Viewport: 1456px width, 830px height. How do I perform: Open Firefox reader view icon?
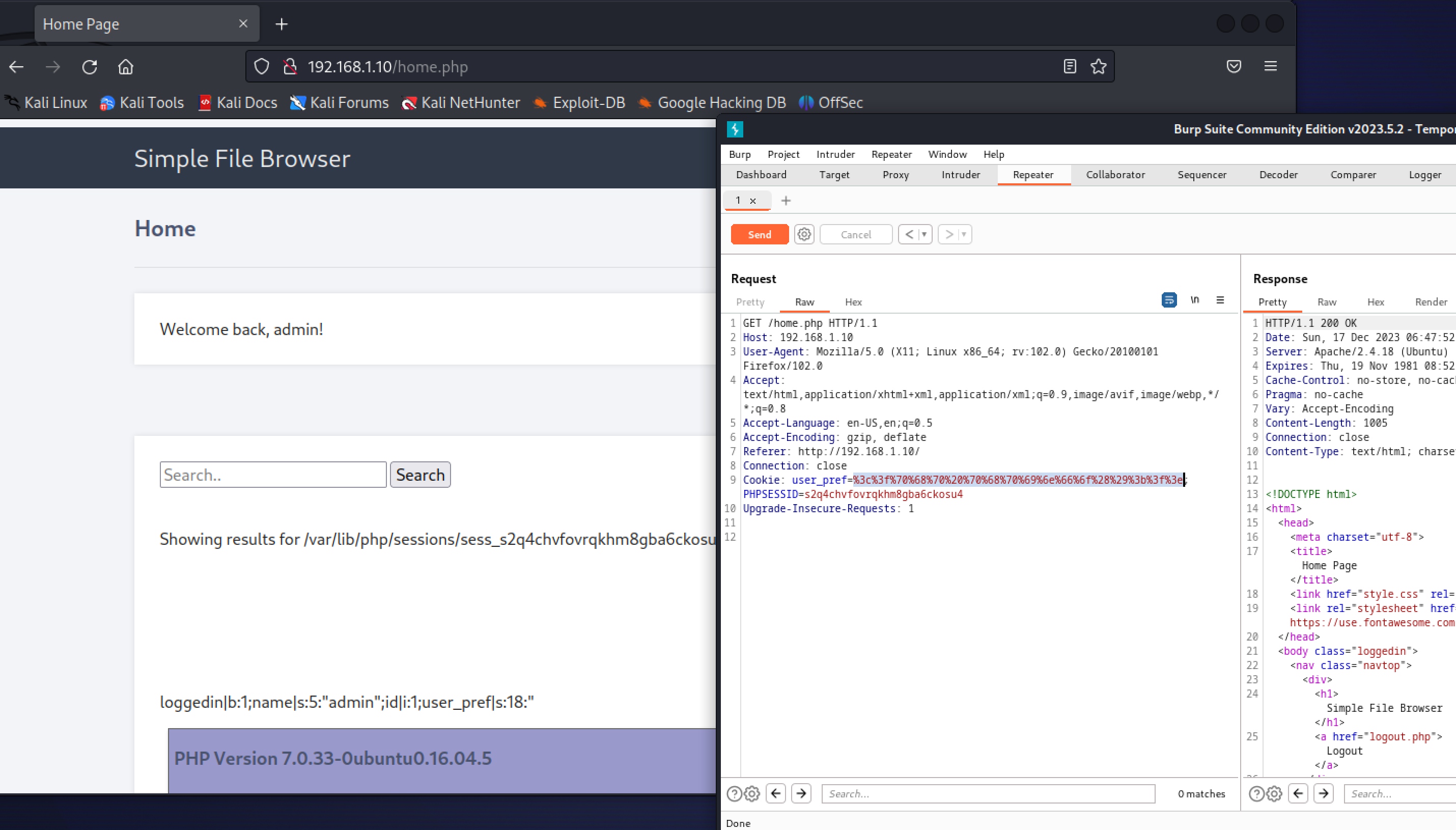pyautogui.click(x=1070, y=67)
